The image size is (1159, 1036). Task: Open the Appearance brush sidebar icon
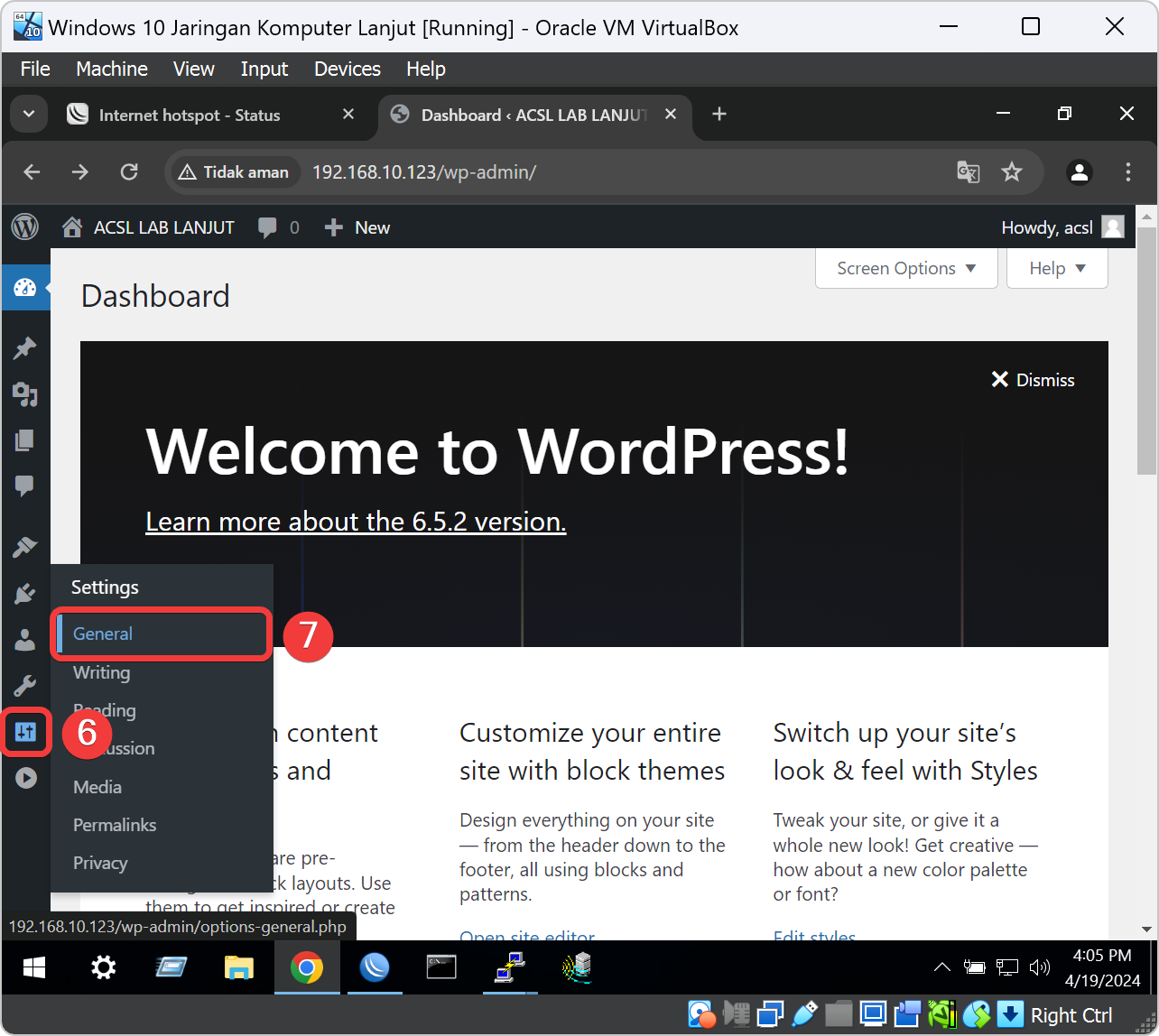25,546
